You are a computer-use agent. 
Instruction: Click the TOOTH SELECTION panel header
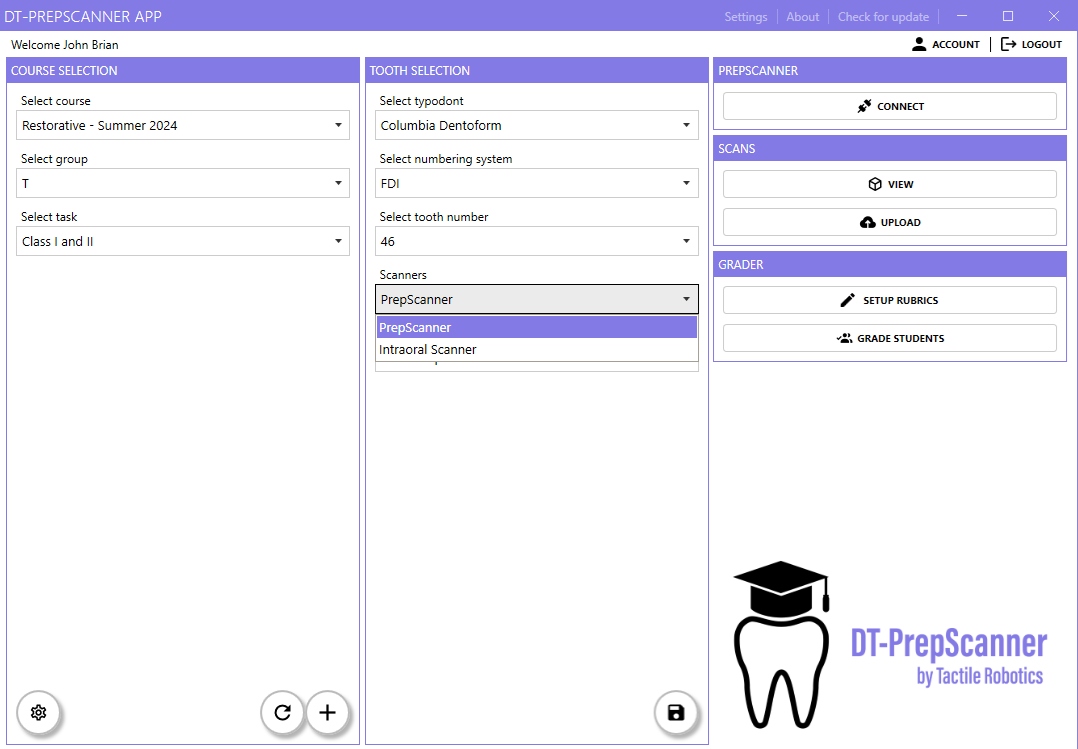click(x=537, y=70)
